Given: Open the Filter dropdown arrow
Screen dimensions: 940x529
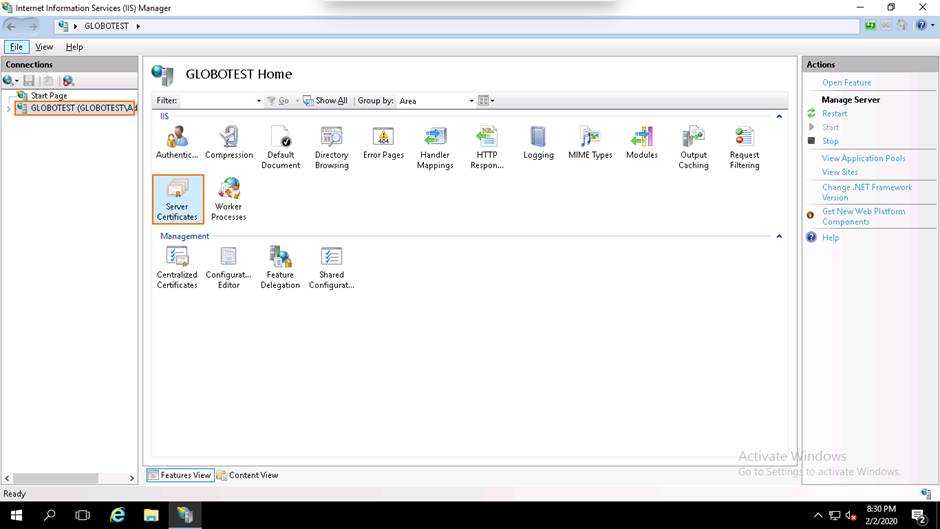Looking at the screenshot, I should (258, 101).
